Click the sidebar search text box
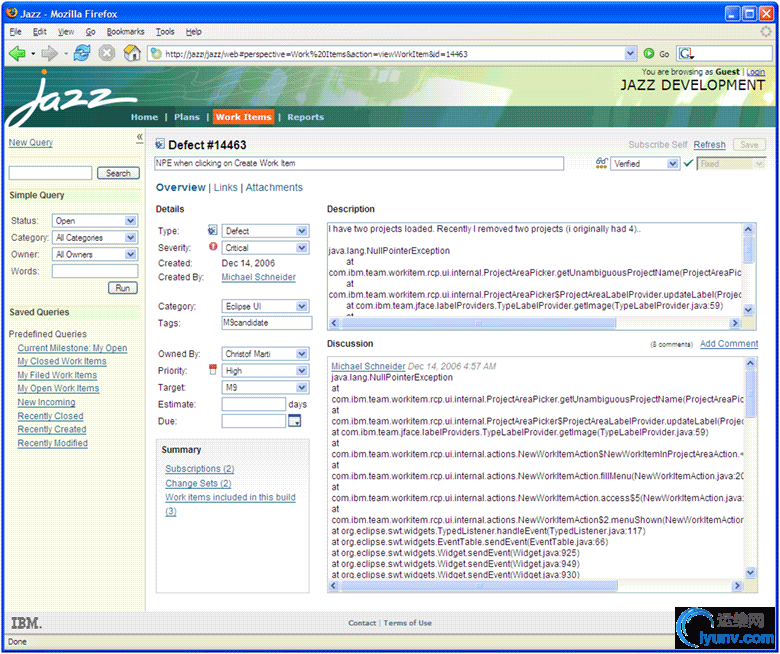 pos(50,173)
